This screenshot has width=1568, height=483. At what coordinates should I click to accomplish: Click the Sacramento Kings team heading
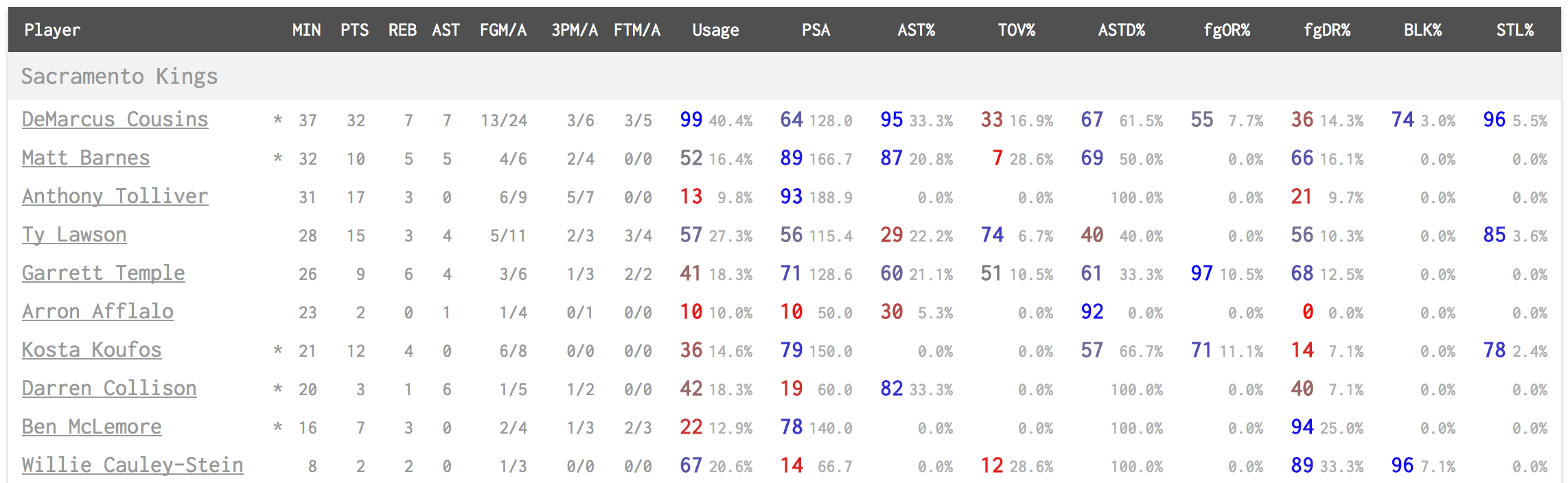coord(119,76)
